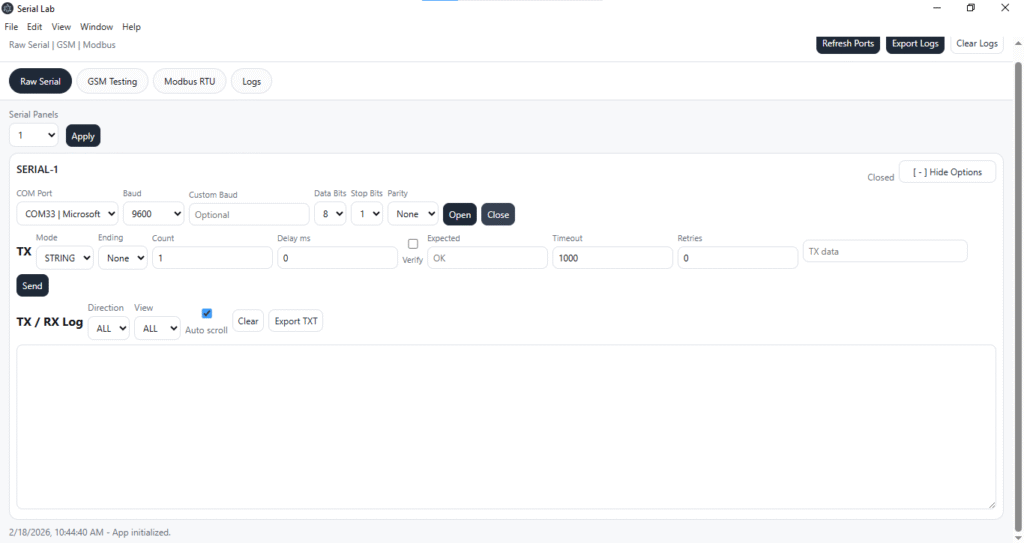
Task: Open the File menu
Action: 12,27
